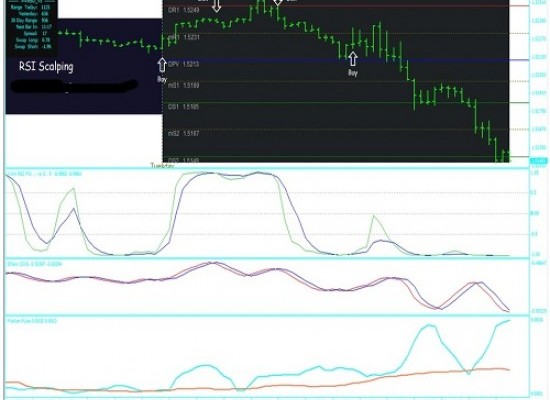Image resolution: width=550 pixels, height=400 pixels.
Task: Click the cyan divider above the bottom subwindow
Action: (x=267, y=316)
